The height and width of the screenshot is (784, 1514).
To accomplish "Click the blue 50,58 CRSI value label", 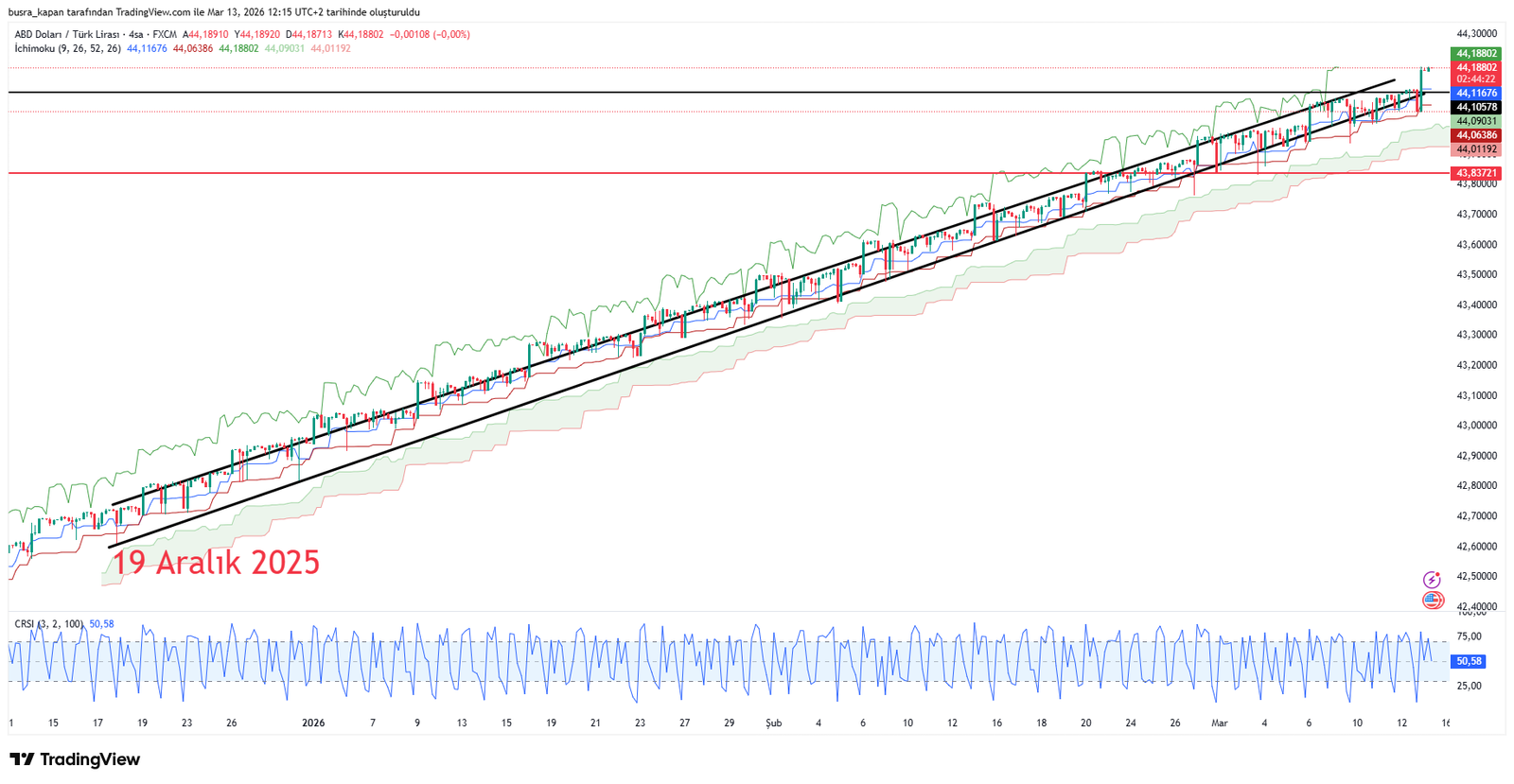I will pyautogui.click(x=1469, y=662).
